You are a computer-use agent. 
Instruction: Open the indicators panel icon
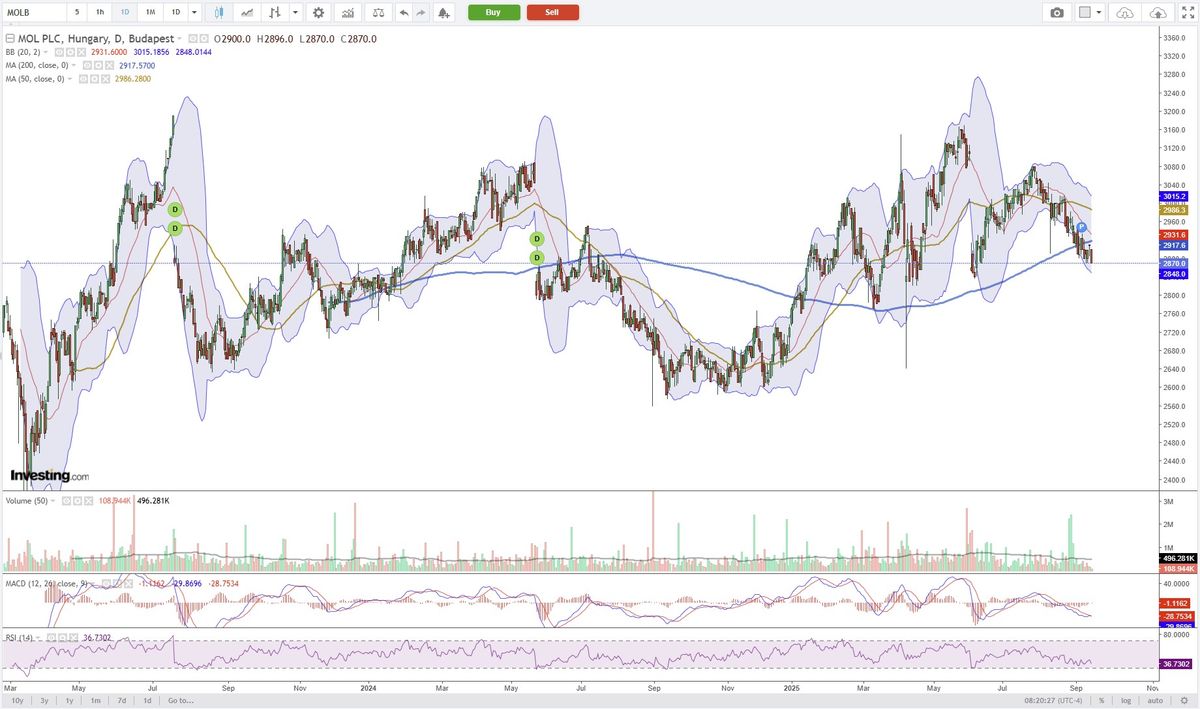[348, 12]
